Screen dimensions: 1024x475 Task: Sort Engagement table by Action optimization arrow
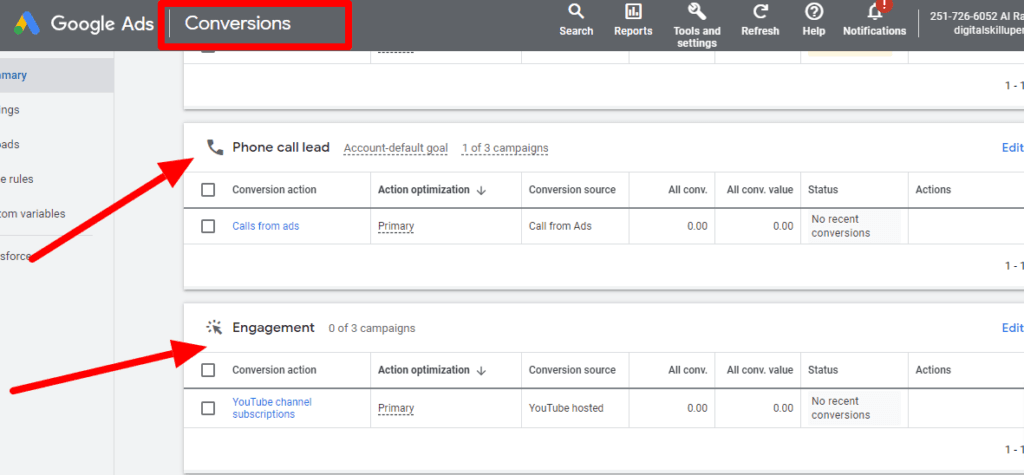tap(481, 370)
